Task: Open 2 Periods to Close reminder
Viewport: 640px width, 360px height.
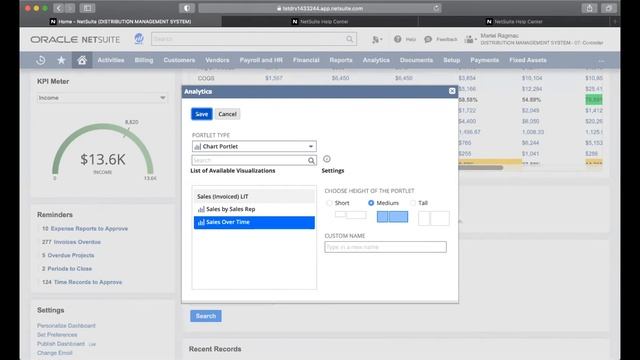Action: pyautogui.click(x=67, y=269)
